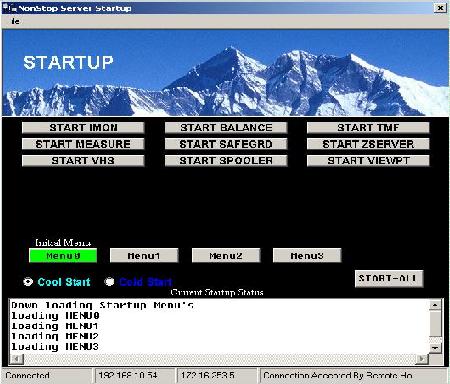Switch to Menu1
Viewport: 450px width, 384px height.
(144, 256)
